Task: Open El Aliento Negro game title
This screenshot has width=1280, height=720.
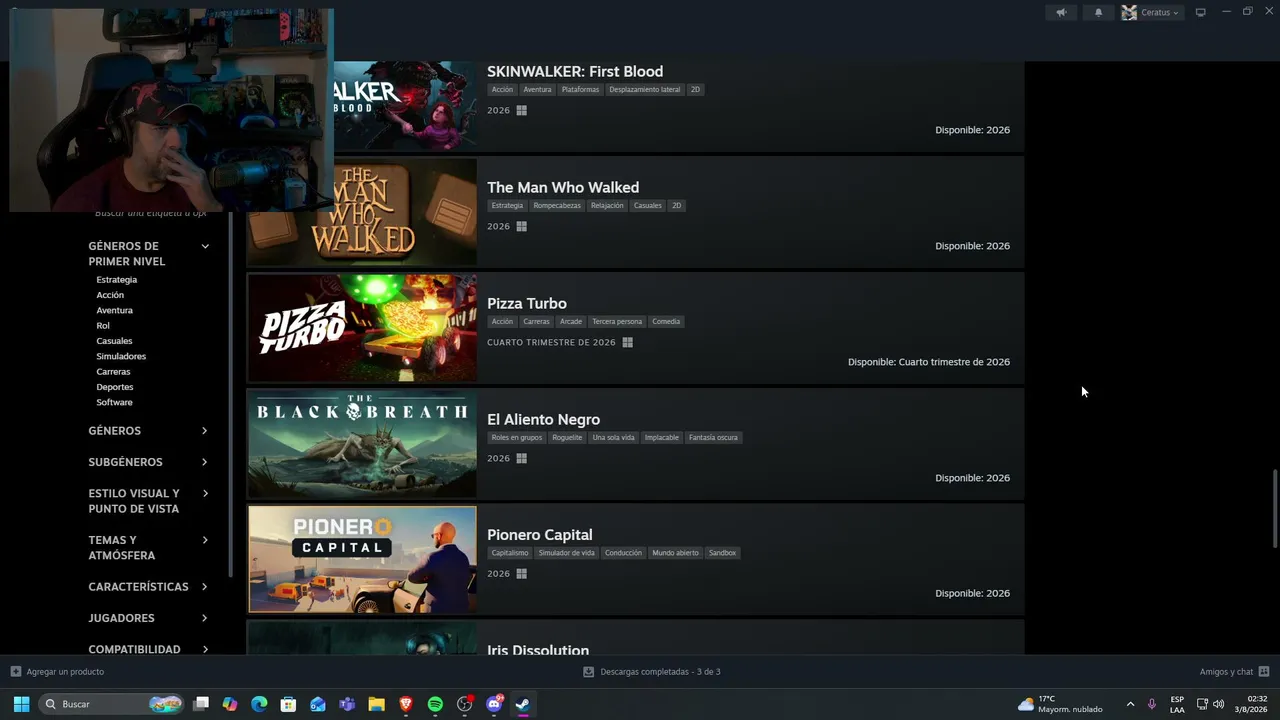Action: tap(544, 419)
